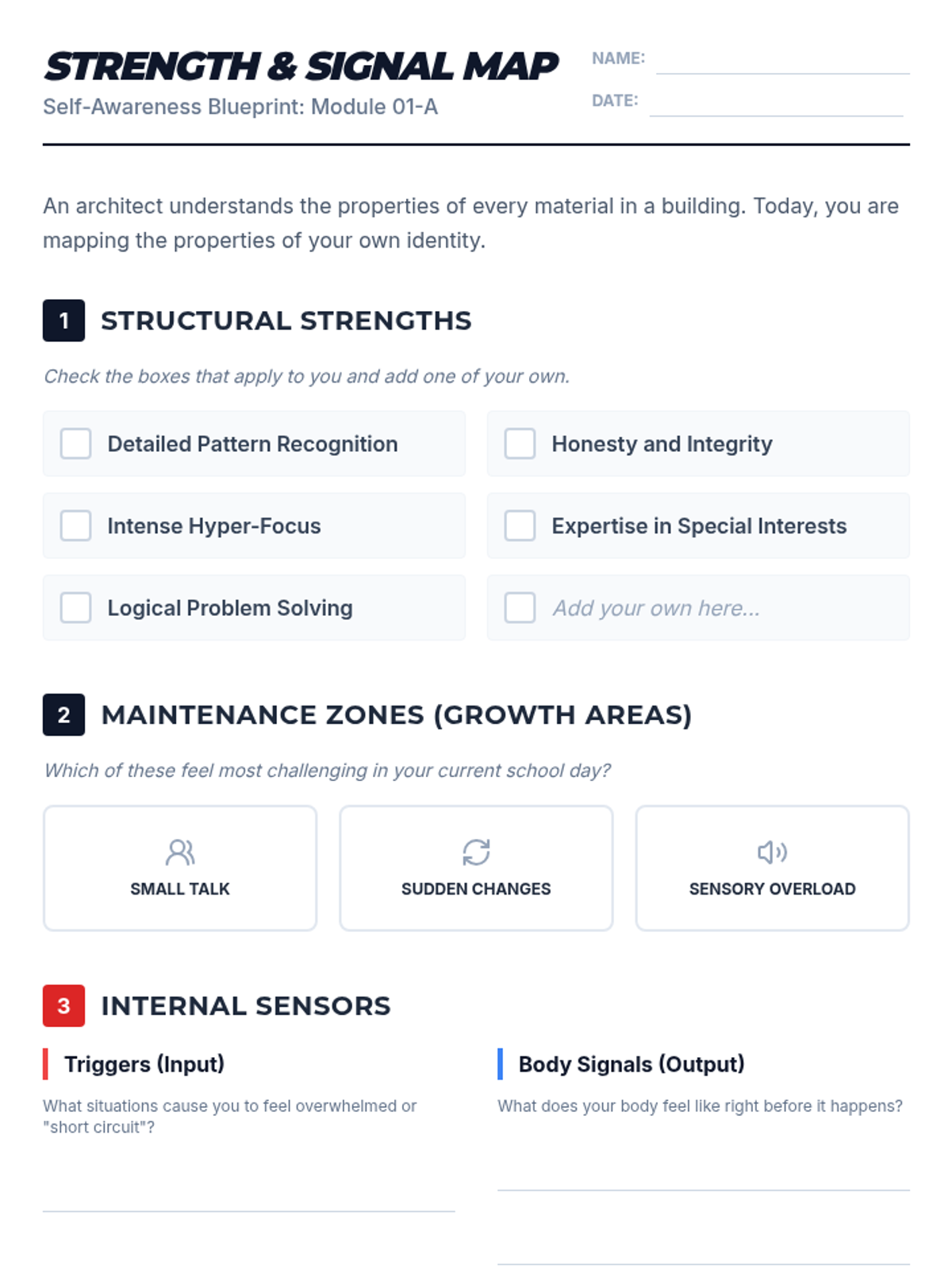This screenshot has height=1270, width=952.
Task: Click the Small Talk people icon
Action: point(180,852)
